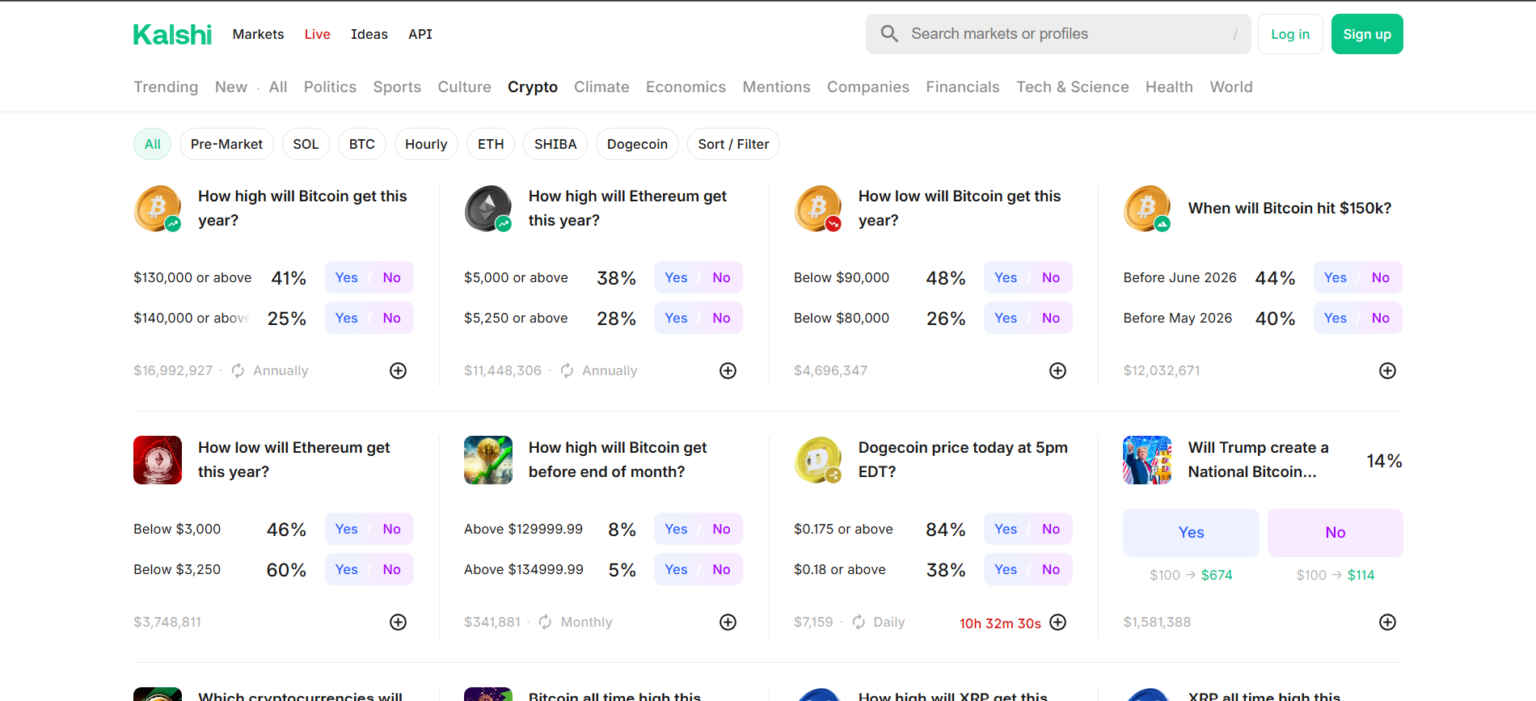Click the plus icon on Bitcoin high card

click(x=398, y=371)
